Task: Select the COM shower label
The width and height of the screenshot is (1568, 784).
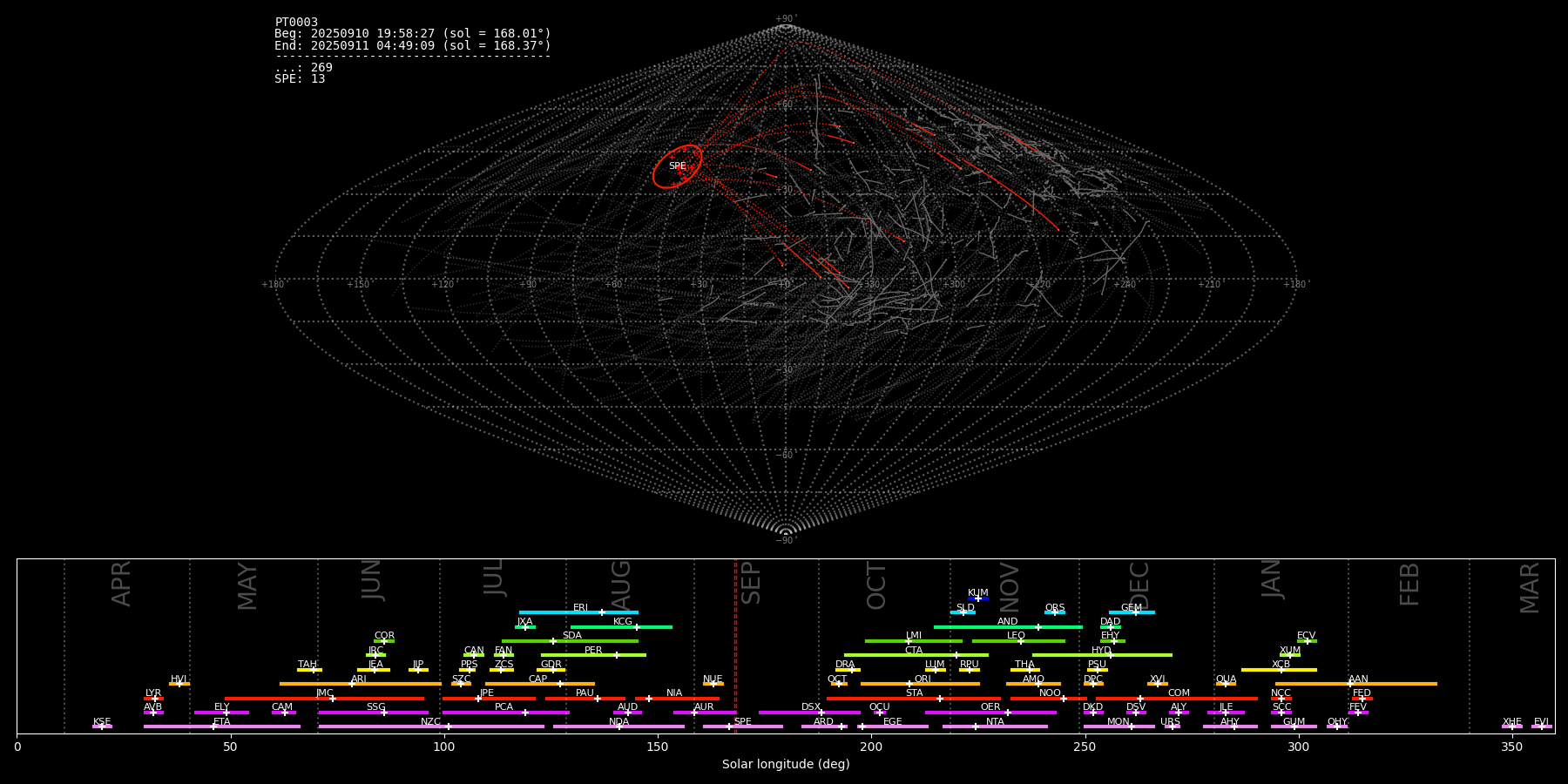Action: coord(1179,693)
